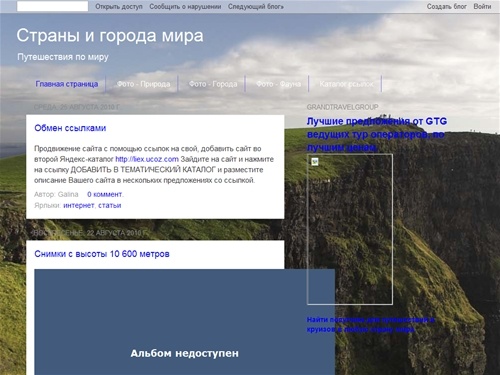Click the 'статьи' label link
The height and width of the screenshot is (375, 500).
[x=110, y=205]
